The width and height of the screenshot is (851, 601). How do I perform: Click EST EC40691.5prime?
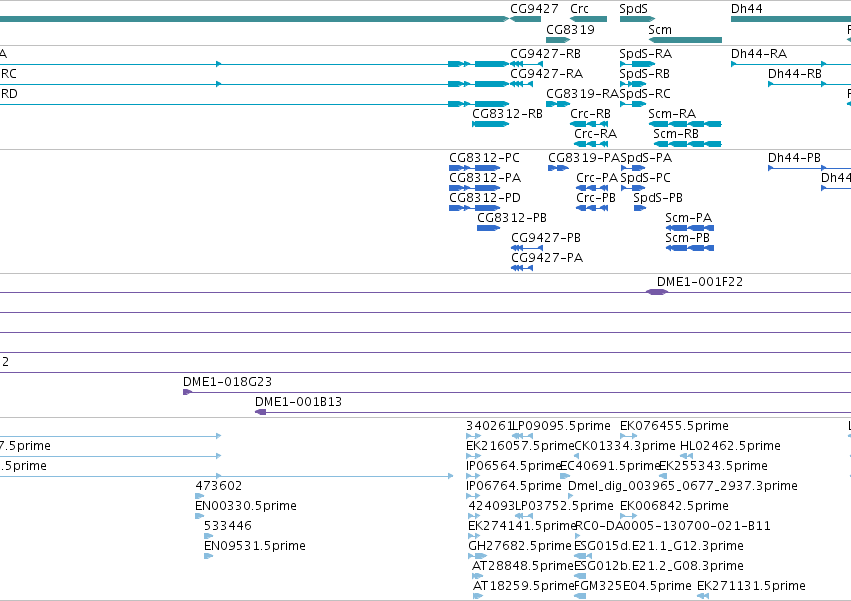(x=609, y=466)
